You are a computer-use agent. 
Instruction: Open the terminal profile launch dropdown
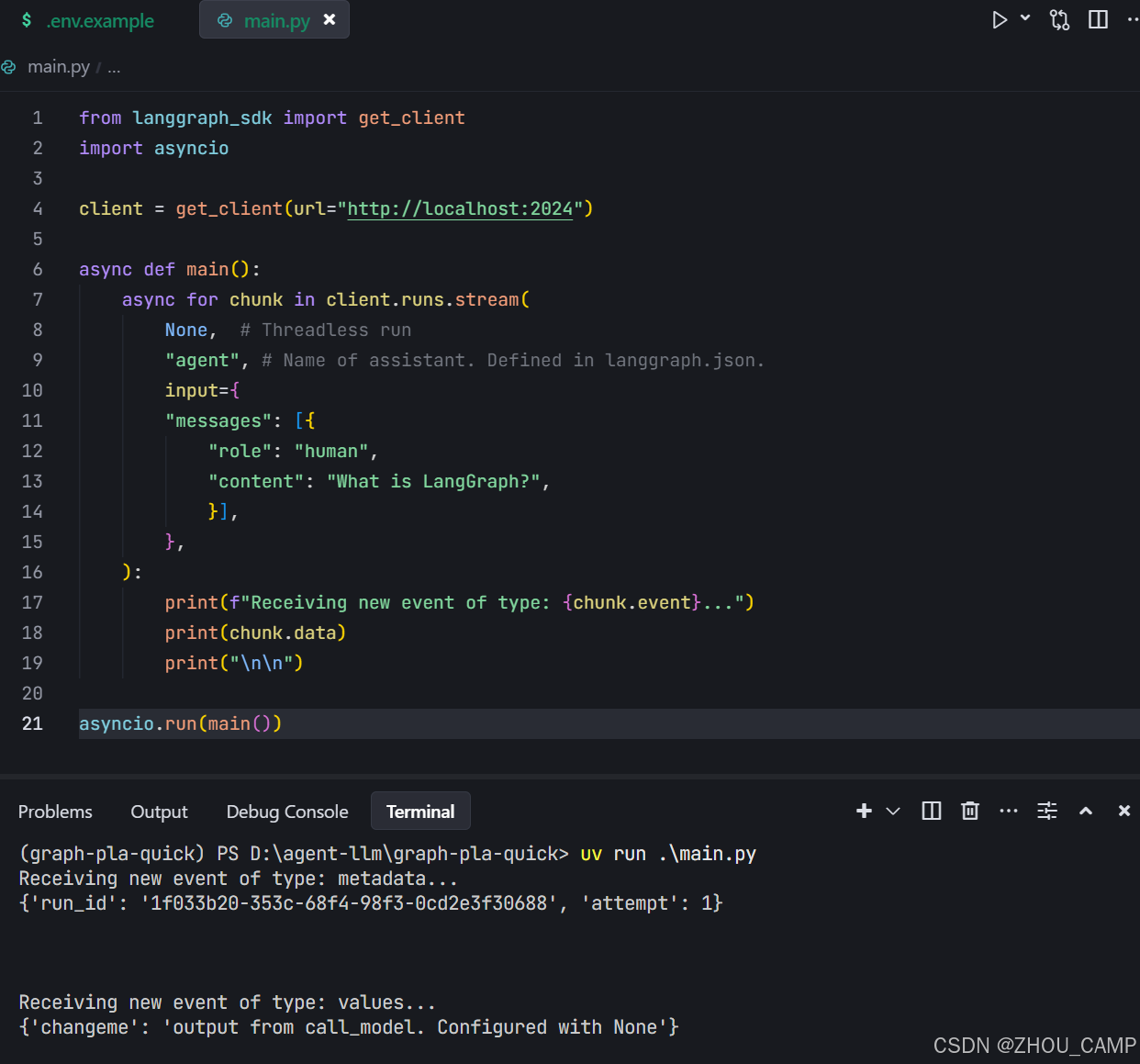[892, 811]
